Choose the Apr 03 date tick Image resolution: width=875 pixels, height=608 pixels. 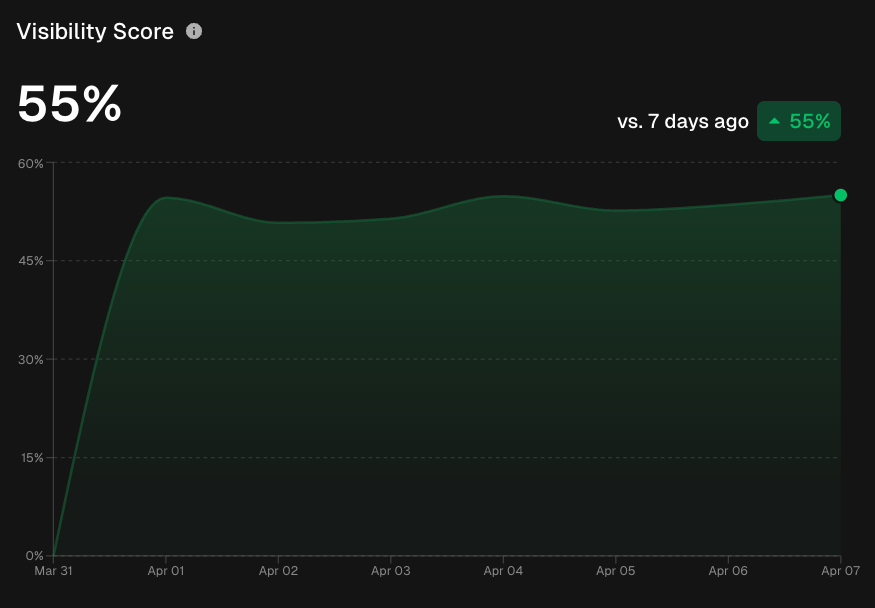click(391, 571)
